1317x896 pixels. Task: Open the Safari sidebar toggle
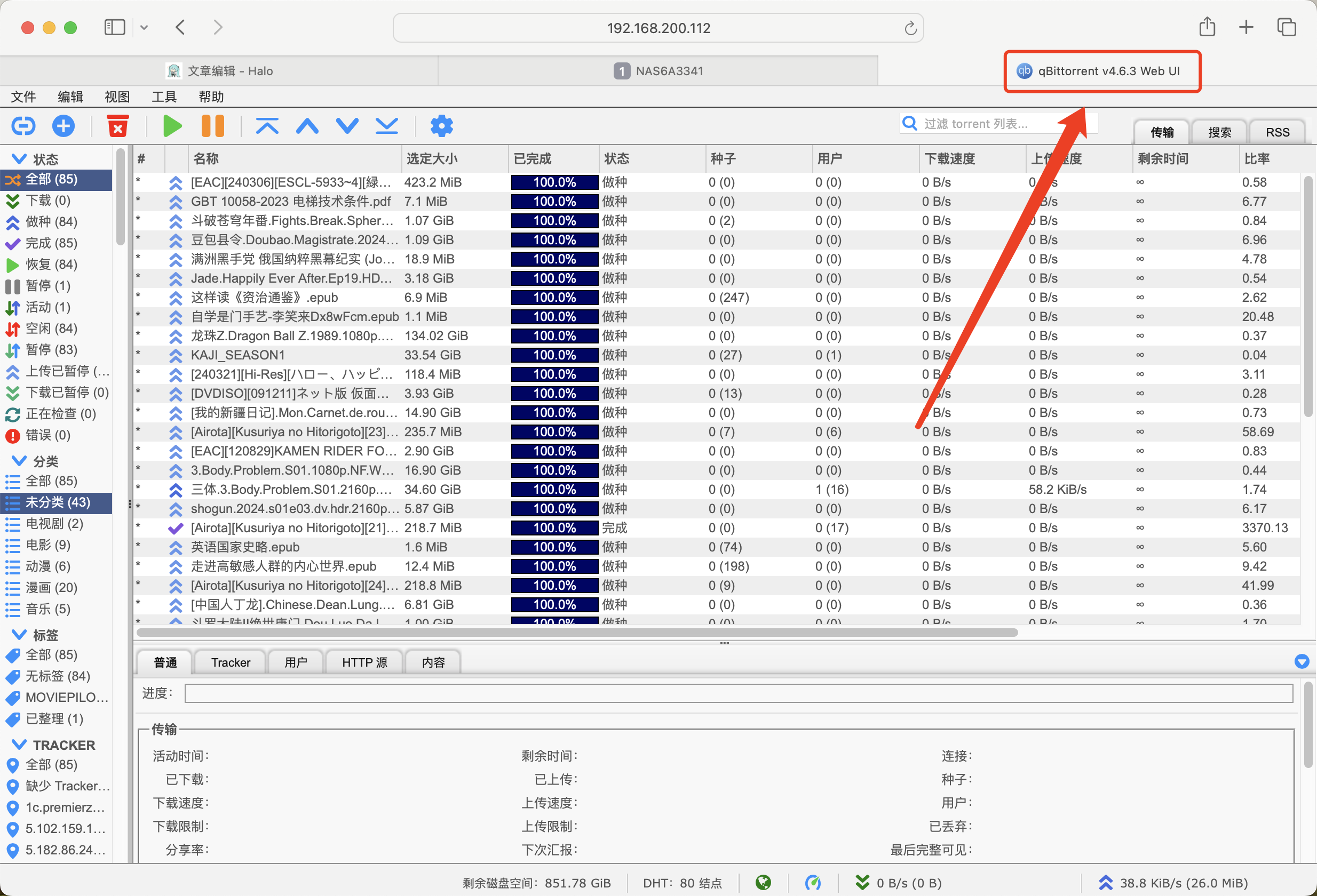click(x=115, y=27)
